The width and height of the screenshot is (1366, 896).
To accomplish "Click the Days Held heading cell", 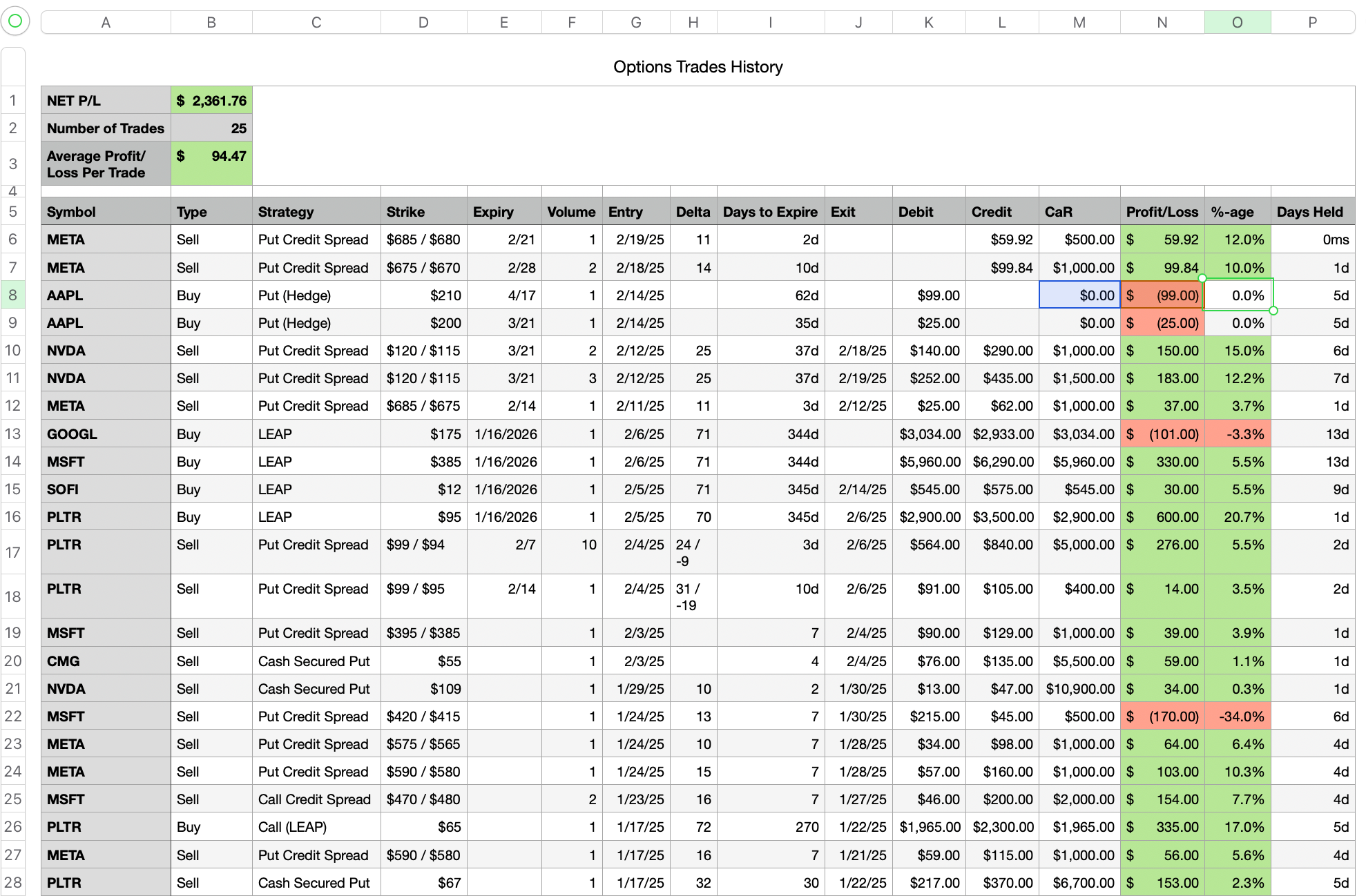I will tap(1312, 212).
